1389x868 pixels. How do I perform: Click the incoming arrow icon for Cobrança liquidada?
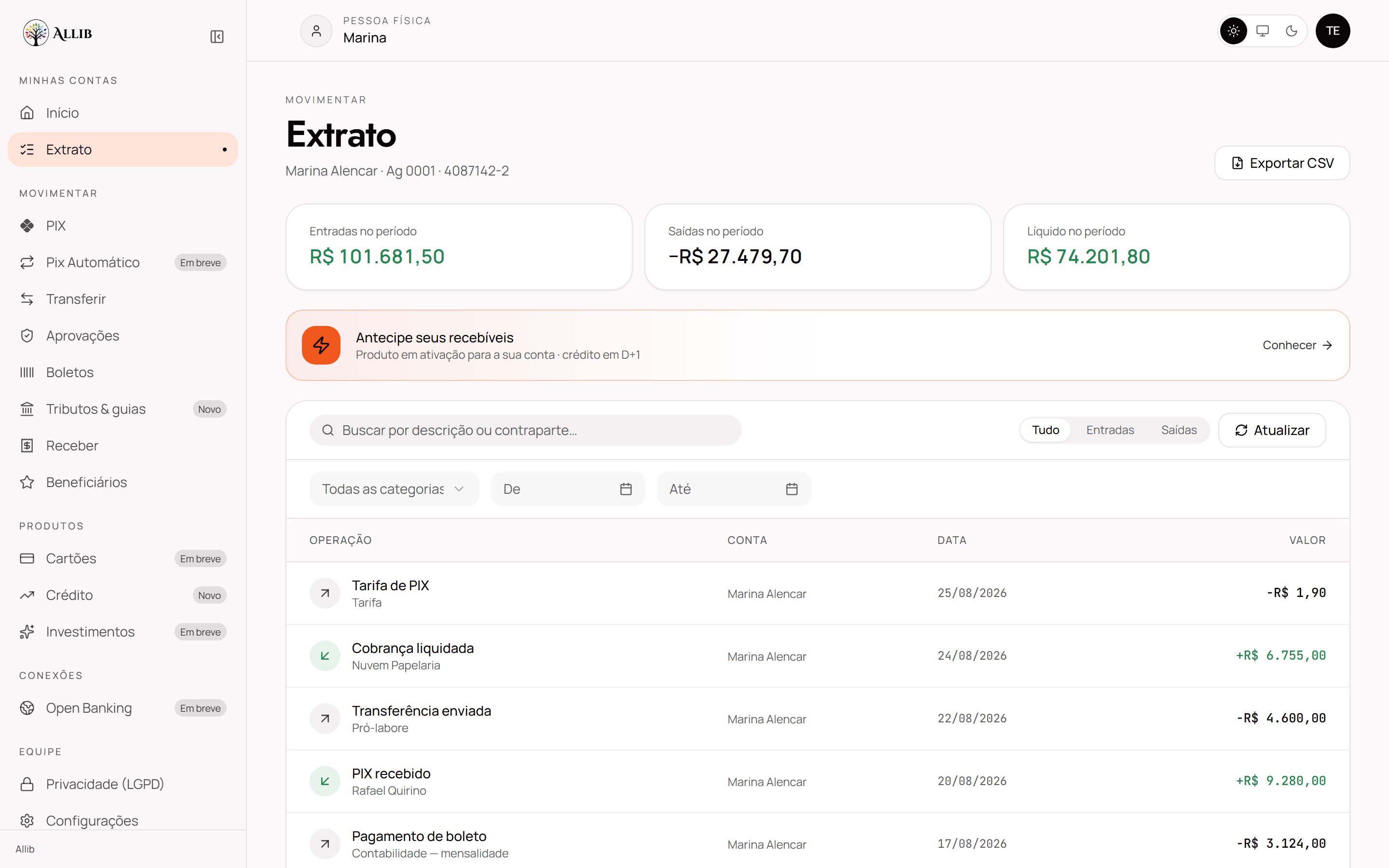(x=325, y=656)
